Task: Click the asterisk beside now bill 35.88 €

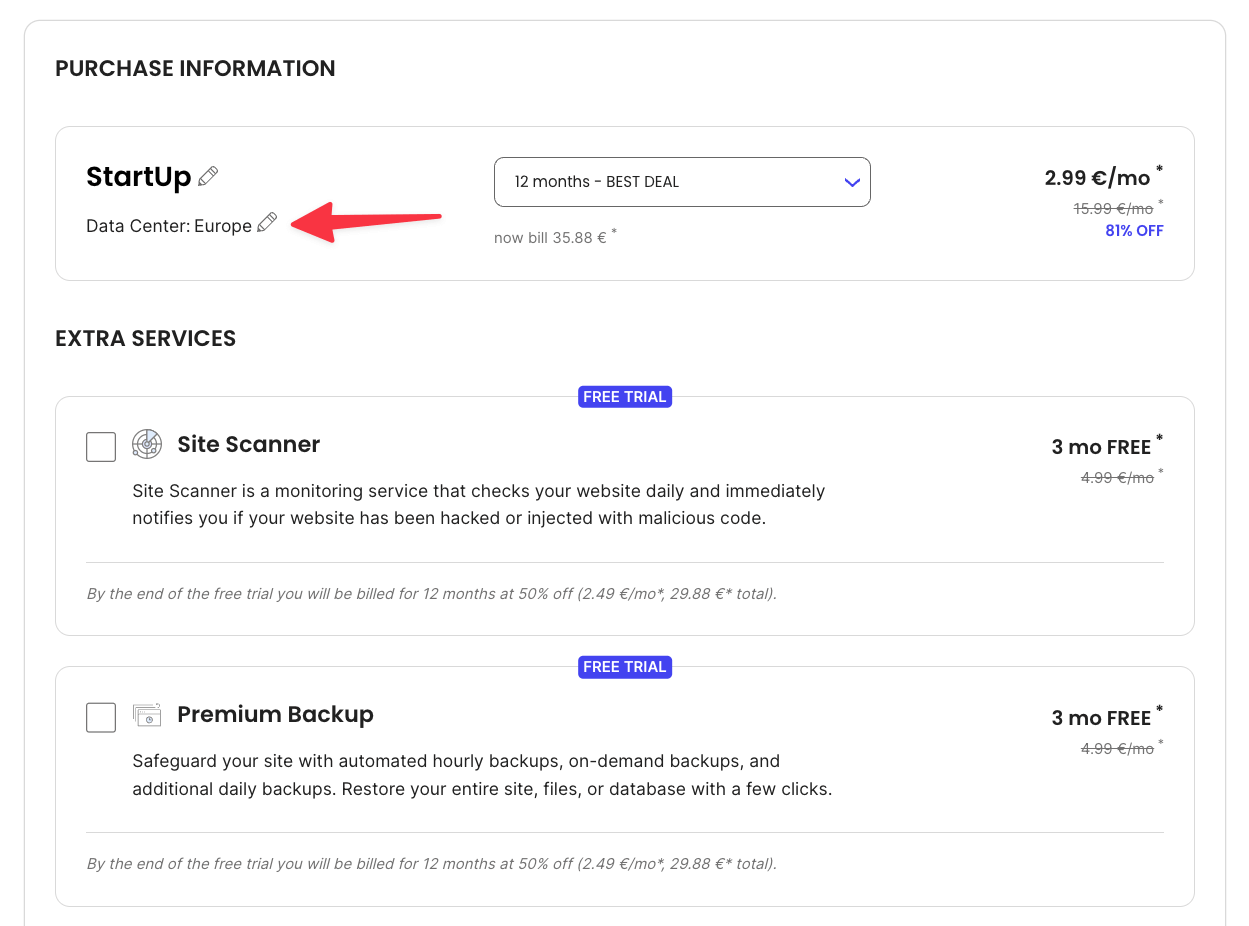Action: coord(613,231)
